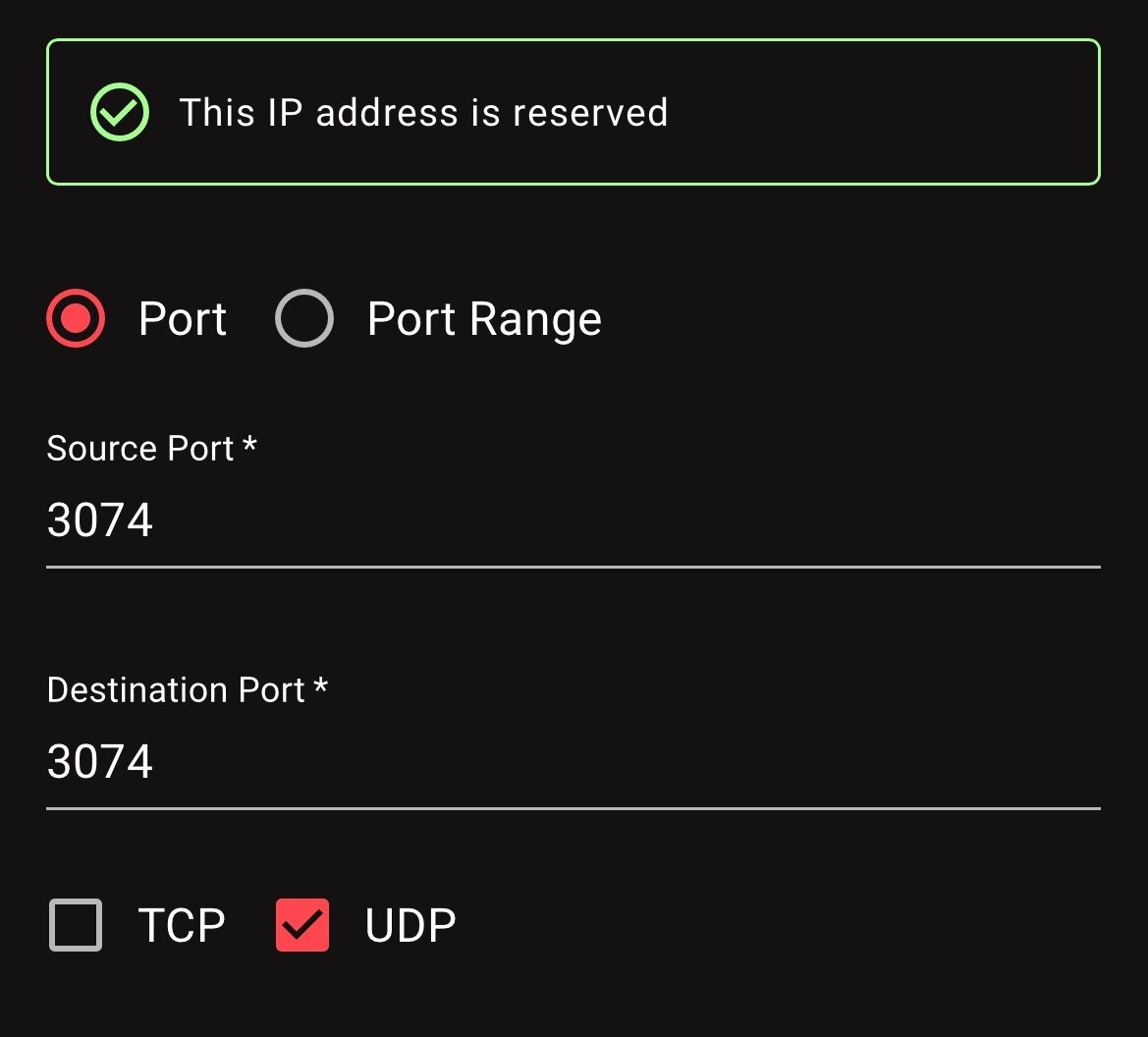Click the required asterisk next to Destination Port
Viewport: 1148px width, 1037px height.
320,685
